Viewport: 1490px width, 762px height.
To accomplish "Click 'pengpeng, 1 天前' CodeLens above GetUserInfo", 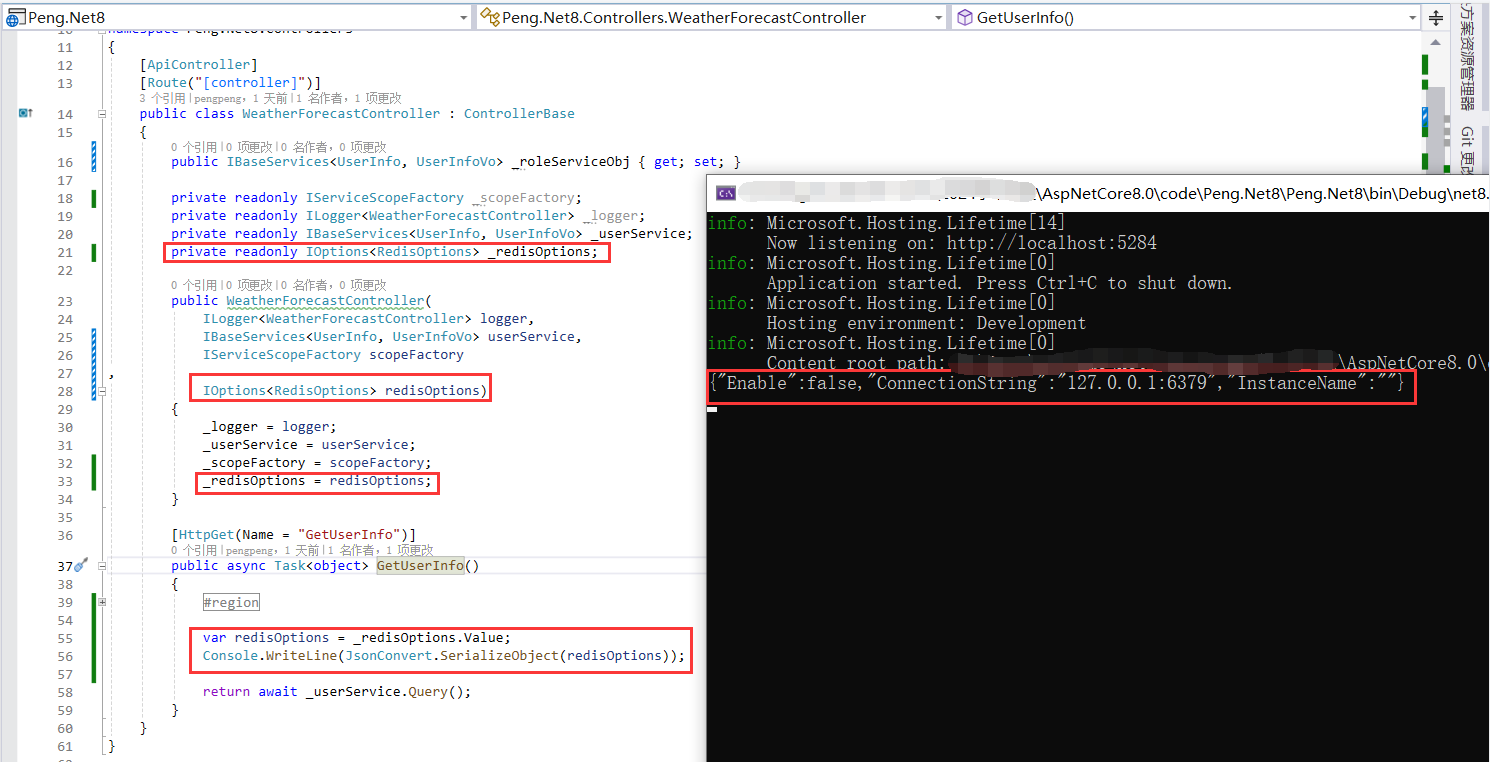I will [x=271, y=550].
